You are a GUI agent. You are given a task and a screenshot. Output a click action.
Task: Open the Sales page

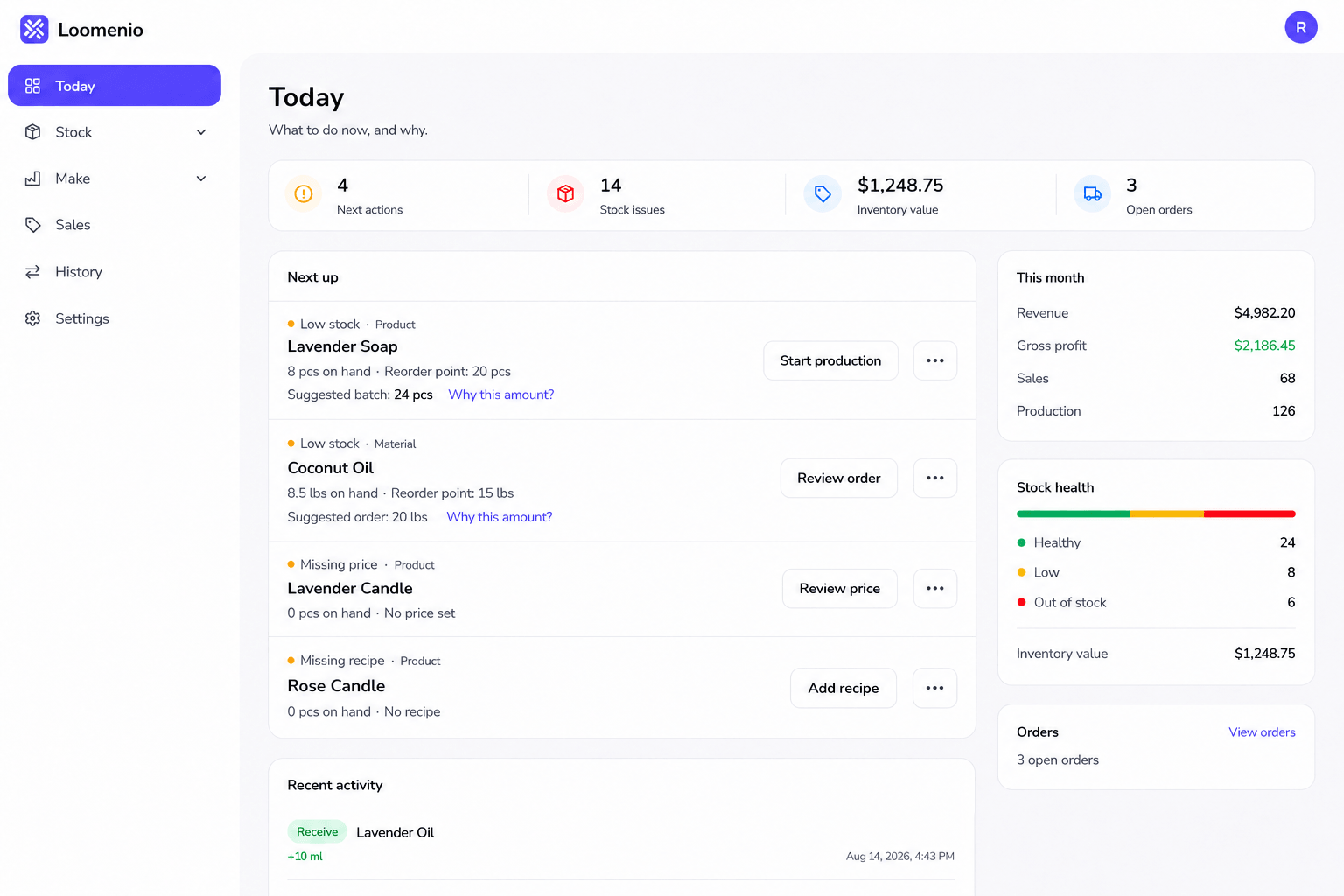click(x=115, y=225)
